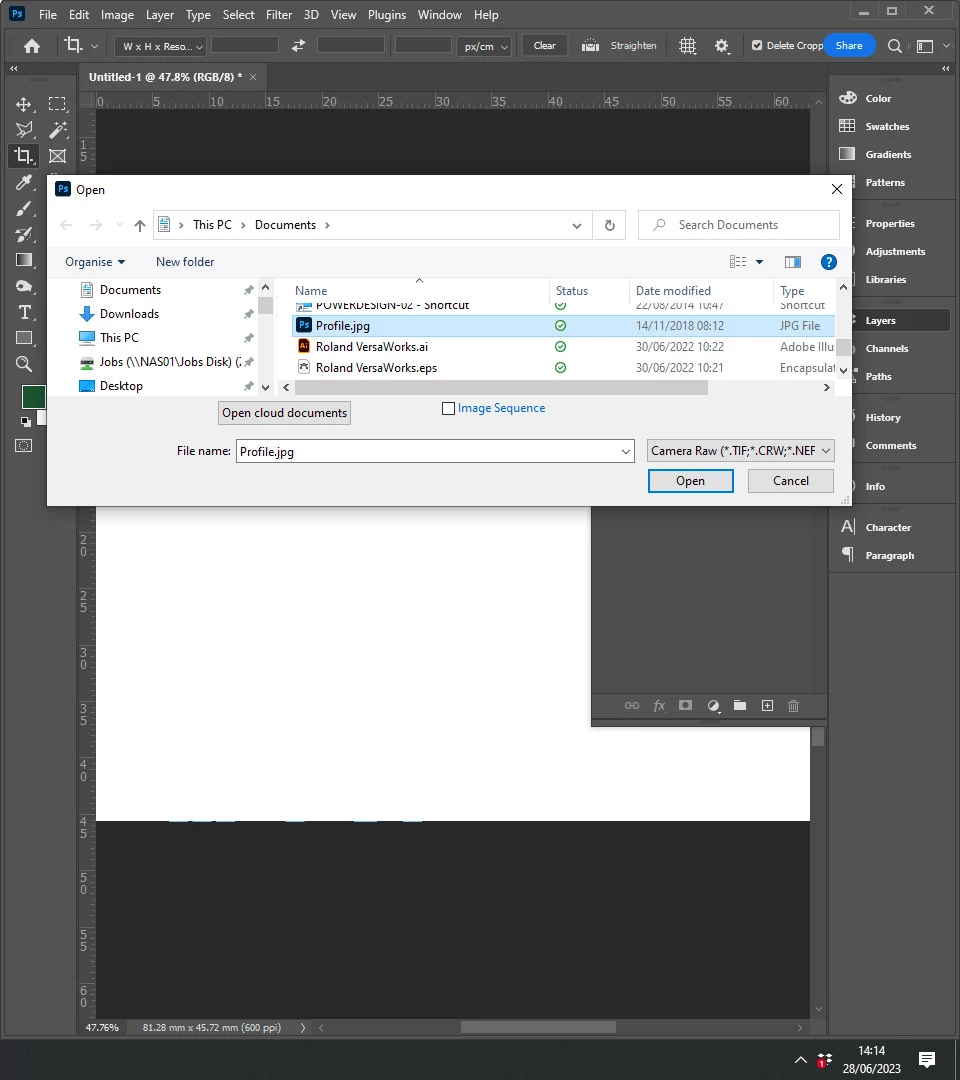Toggle preview pane in Open dialog
The image size is (960, 1080).
(x=793, y=262)
